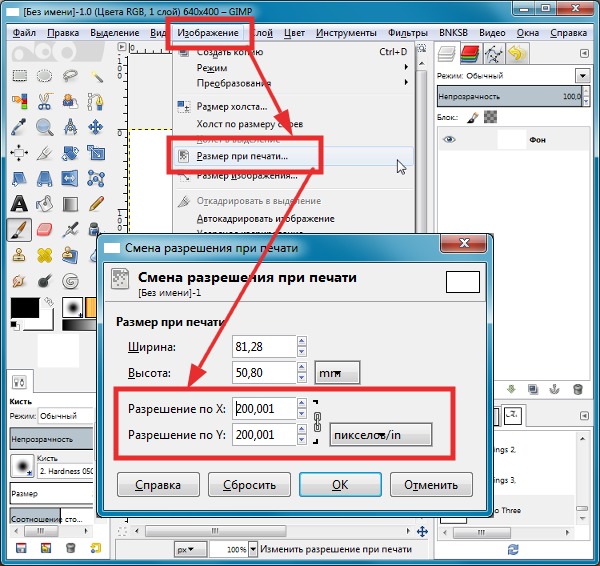The height and width of the screenshot is (566, 600).
Task: Choose the Perspective tool
Action: (44, 179)
